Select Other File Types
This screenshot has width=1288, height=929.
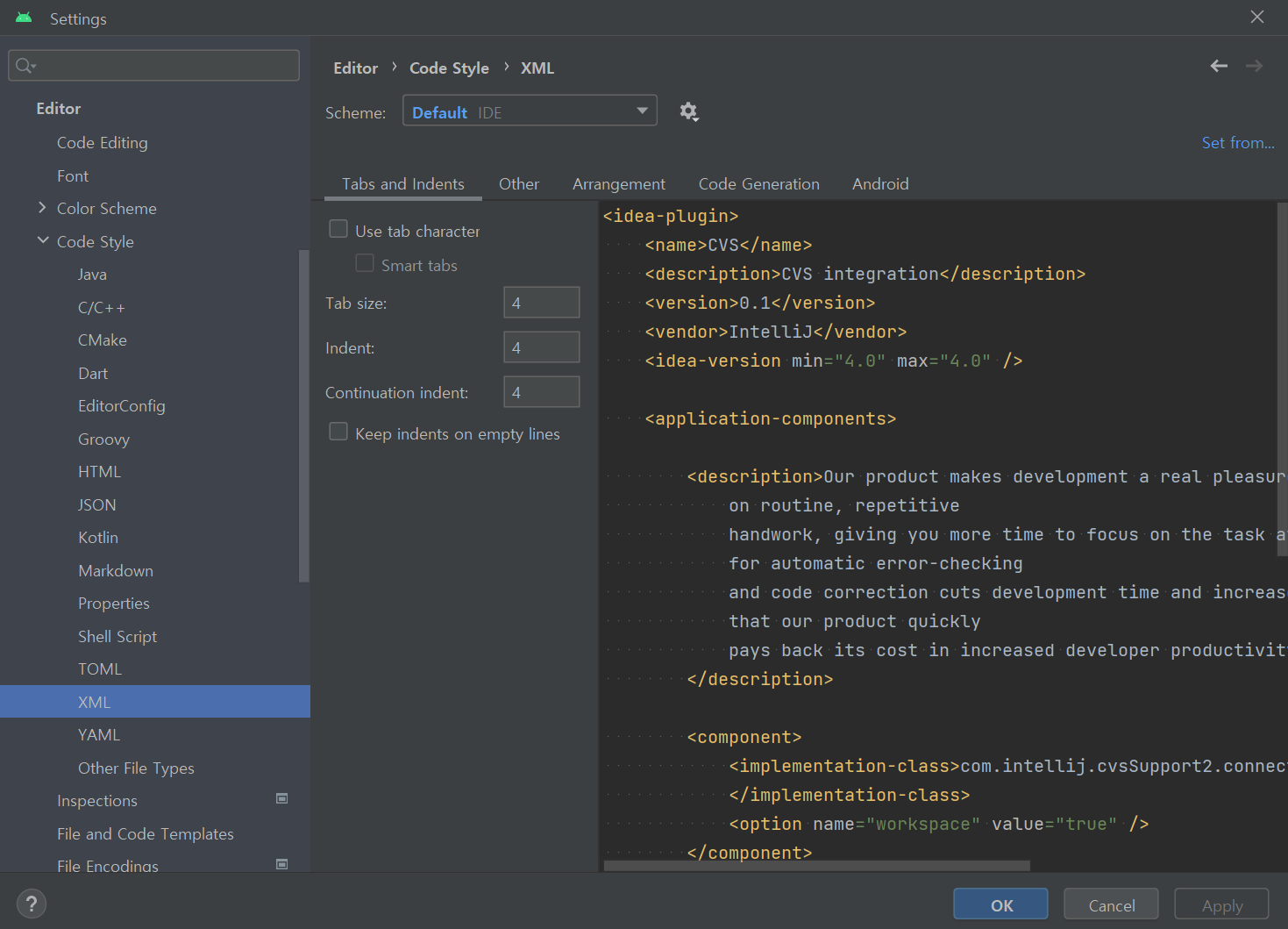coord(136,768)
